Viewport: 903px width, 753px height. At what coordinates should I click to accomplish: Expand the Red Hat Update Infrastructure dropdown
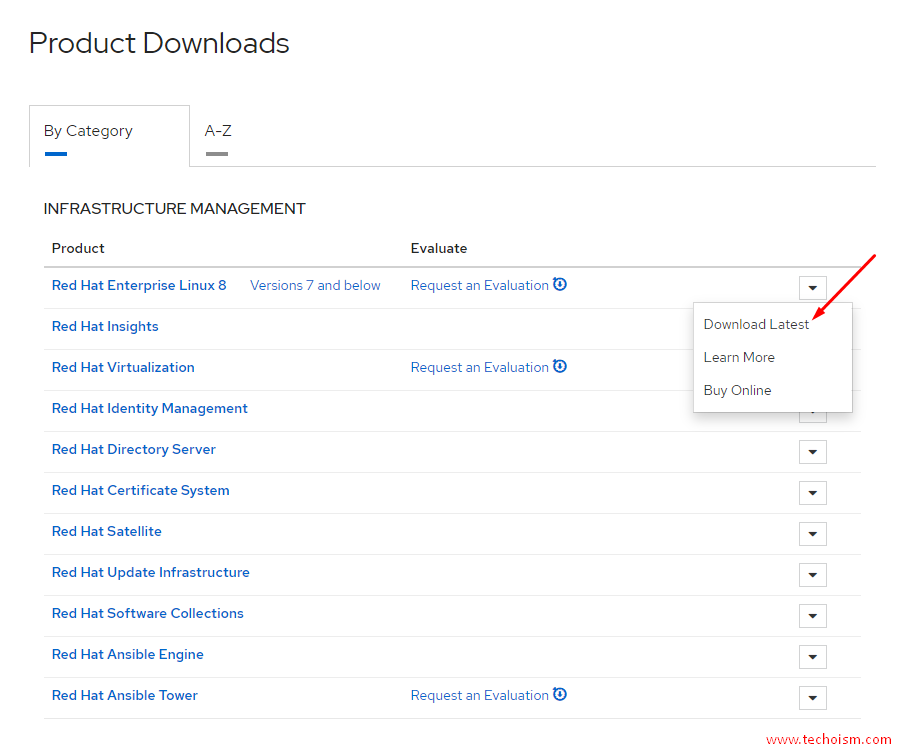tap(813, 575)
